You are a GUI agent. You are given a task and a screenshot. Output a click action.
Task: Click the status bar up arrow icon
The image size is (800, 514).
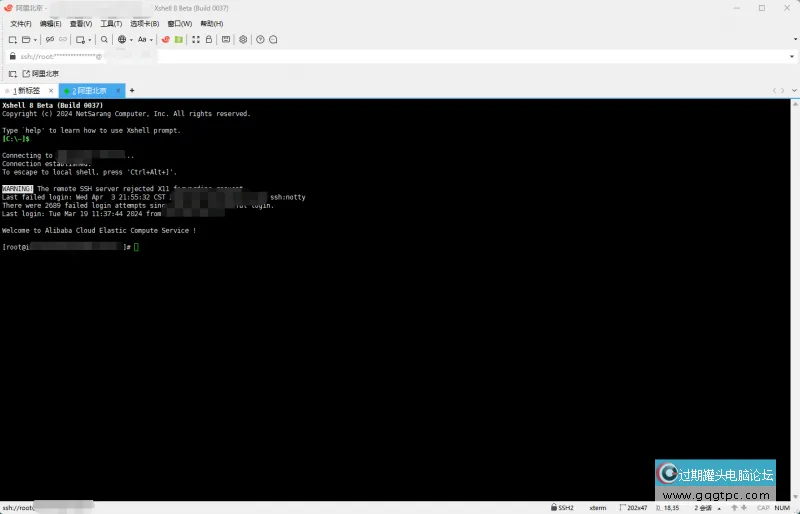click(x=734, y=508)
